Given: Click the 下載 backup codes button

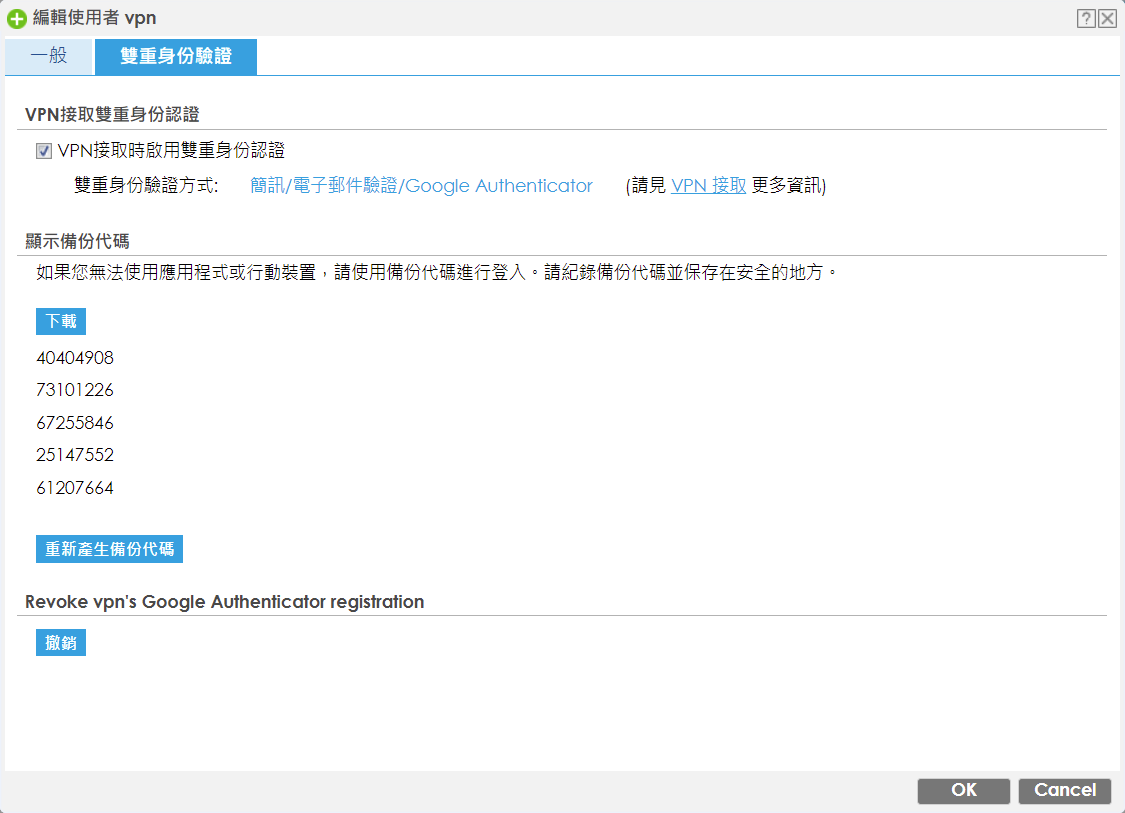Looking at the screenshot, I should point(61,321).
